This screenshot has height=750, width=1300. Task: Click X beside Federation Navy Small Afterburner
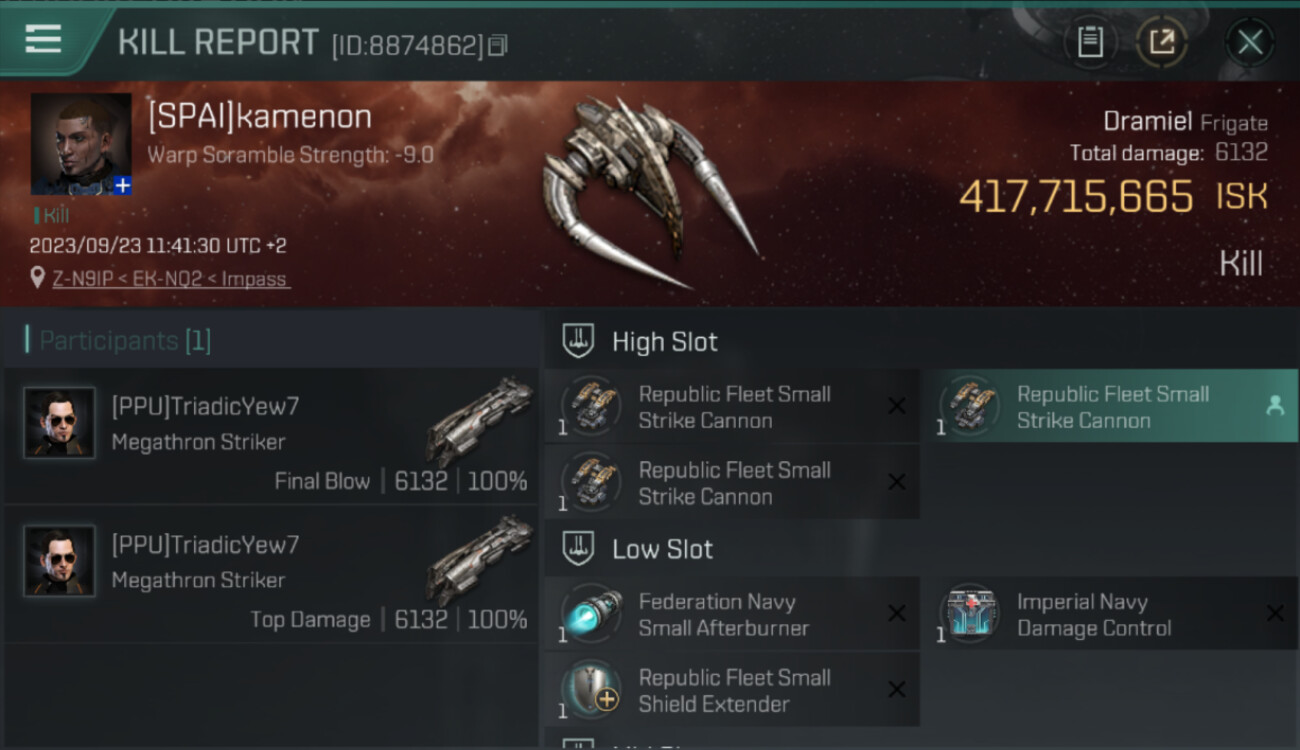897,614
